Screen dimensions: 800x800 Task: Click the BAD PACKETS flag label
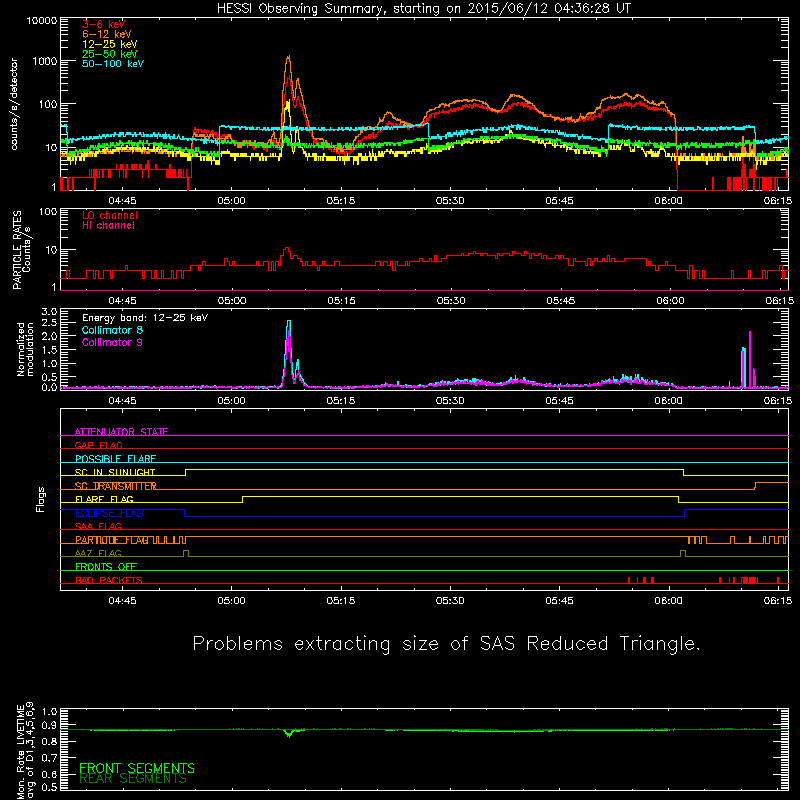(x=109, y=580)
